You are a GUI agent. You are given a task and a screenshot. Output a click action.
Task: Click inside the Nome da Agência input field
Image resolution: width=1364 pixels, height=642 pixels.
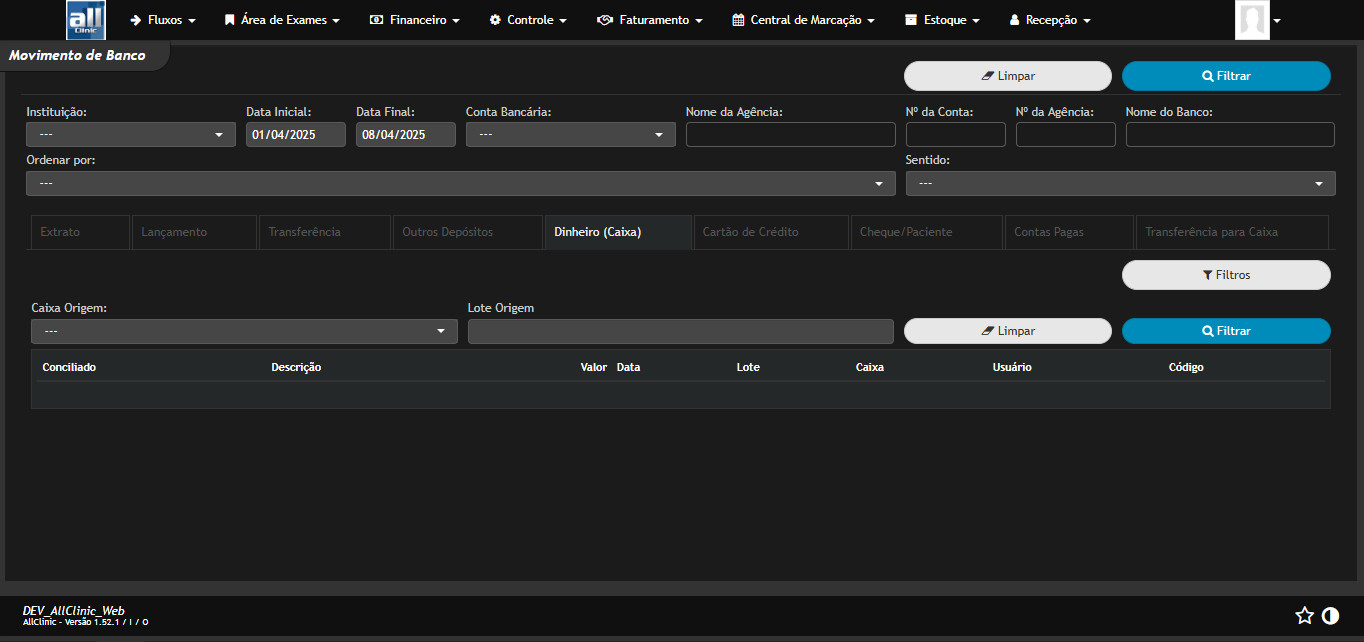[790, 133]
